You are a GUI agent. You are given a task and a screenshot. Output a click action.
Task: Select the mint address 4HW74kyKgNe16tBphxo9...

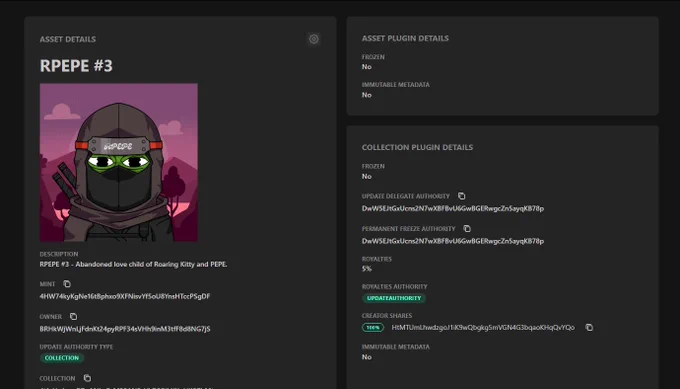[125, 296]
